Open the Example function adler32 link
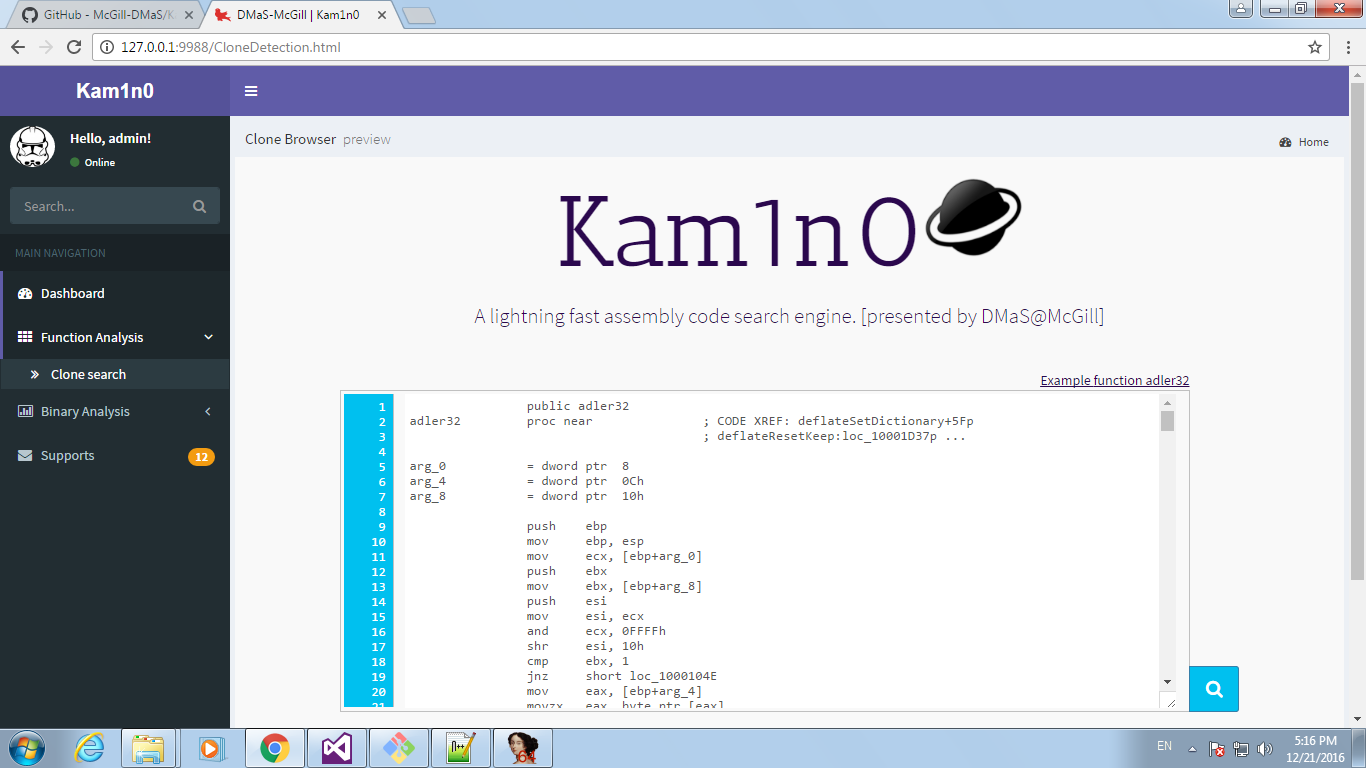 [1115, 380]
